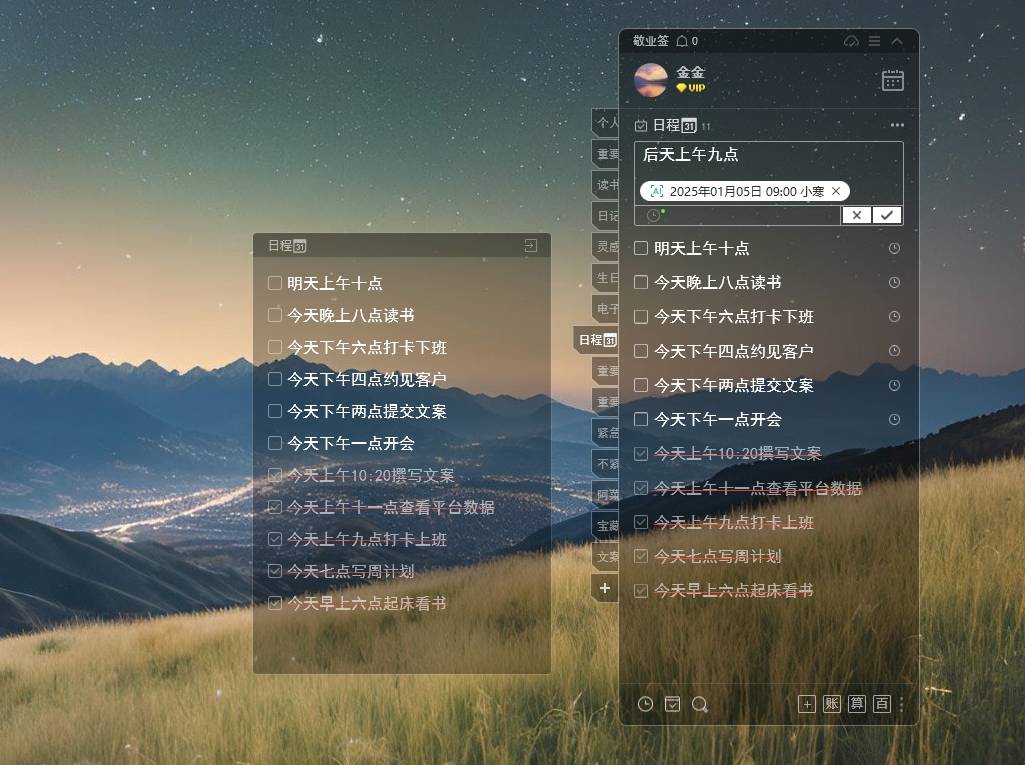Remove the 2025年01月05日 09:00 time tag
Screen dimensions: 1025x765
coord(836,192)
